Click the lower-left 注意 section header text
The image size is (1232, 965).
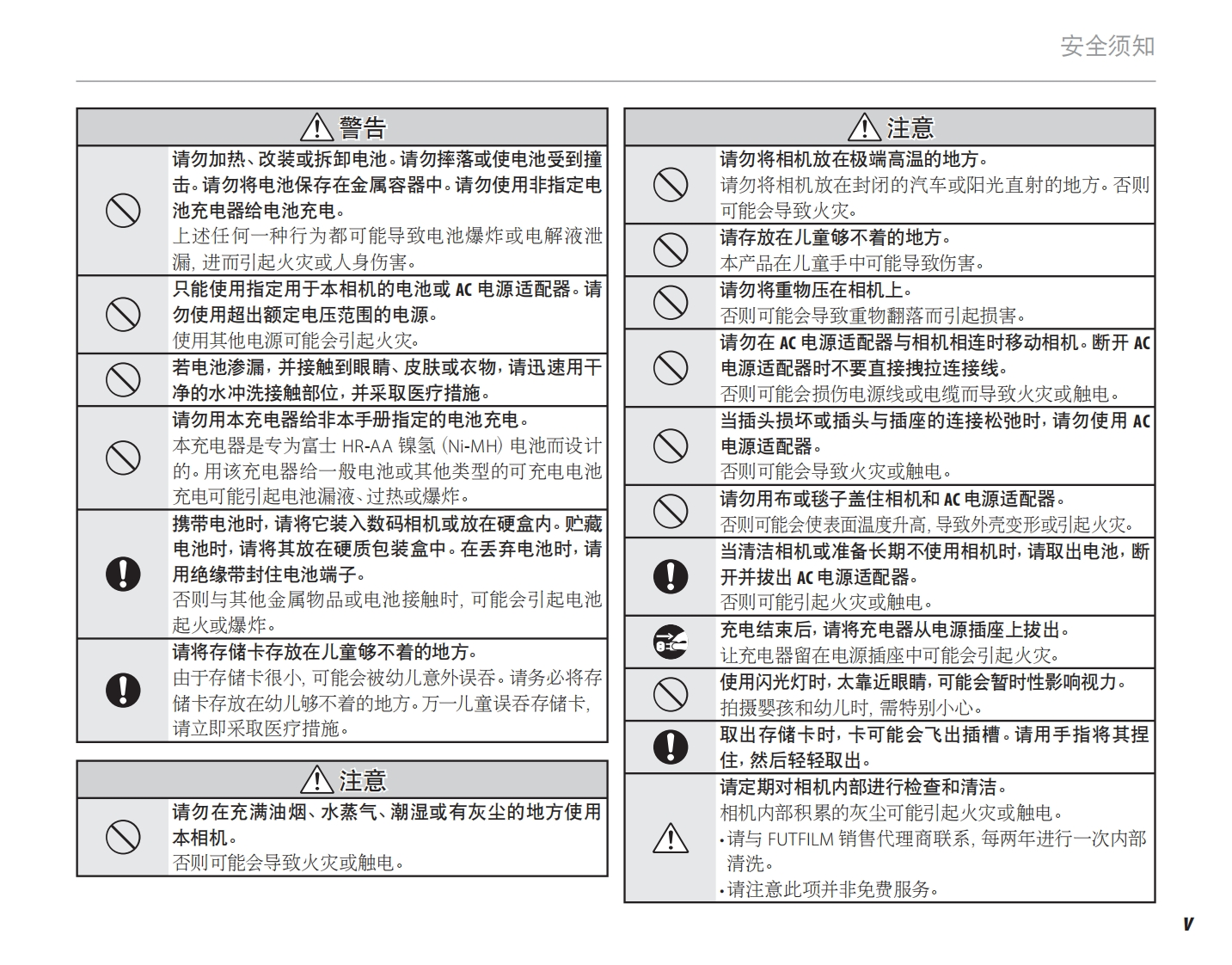click(x=362, y=780)
